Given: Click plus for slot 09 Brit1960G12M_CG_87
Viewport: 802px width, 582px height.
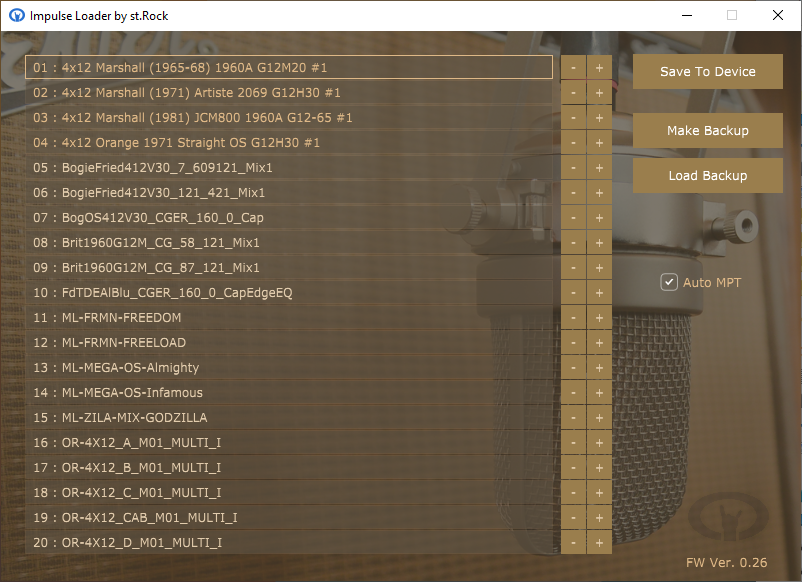Looking at the screenshot, I should (599, 267).
